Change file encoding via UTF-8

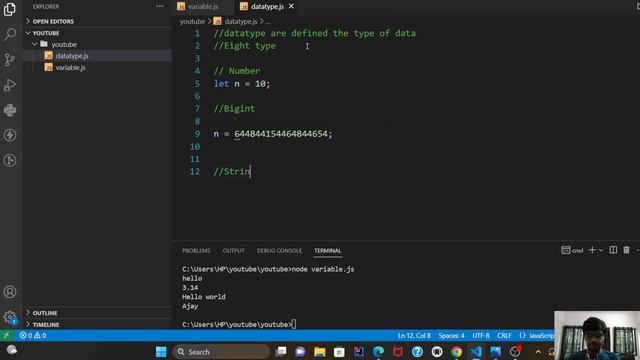[x=481, y=336]
